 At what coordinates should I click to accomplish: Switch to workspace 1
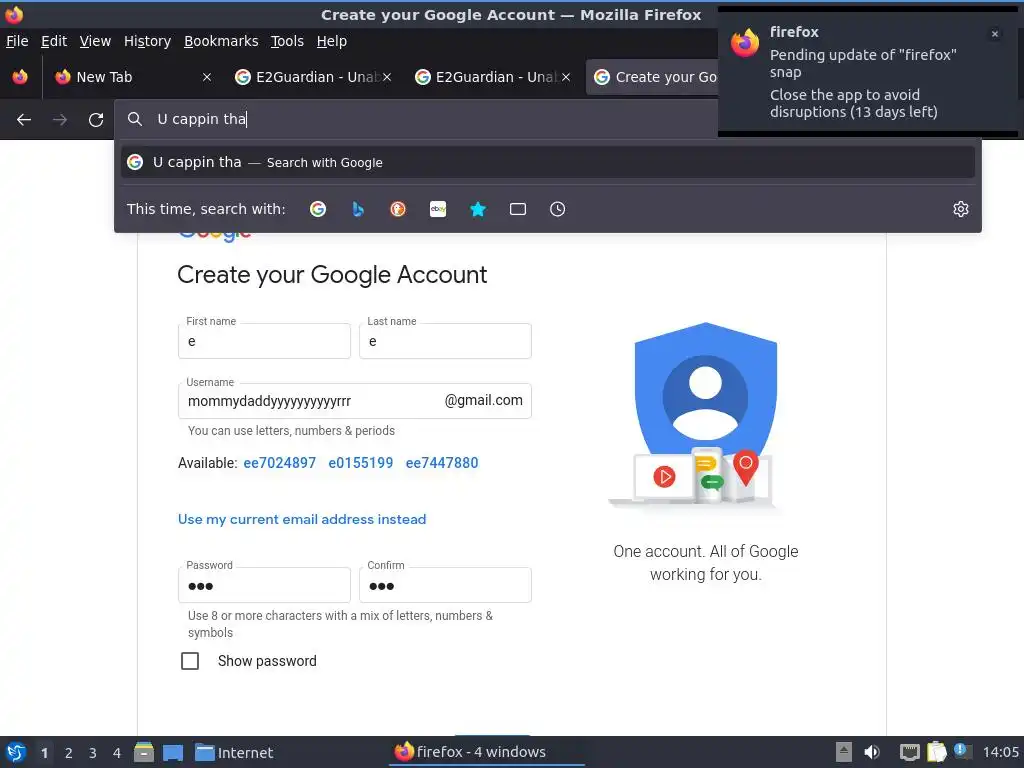pos(44,753)
